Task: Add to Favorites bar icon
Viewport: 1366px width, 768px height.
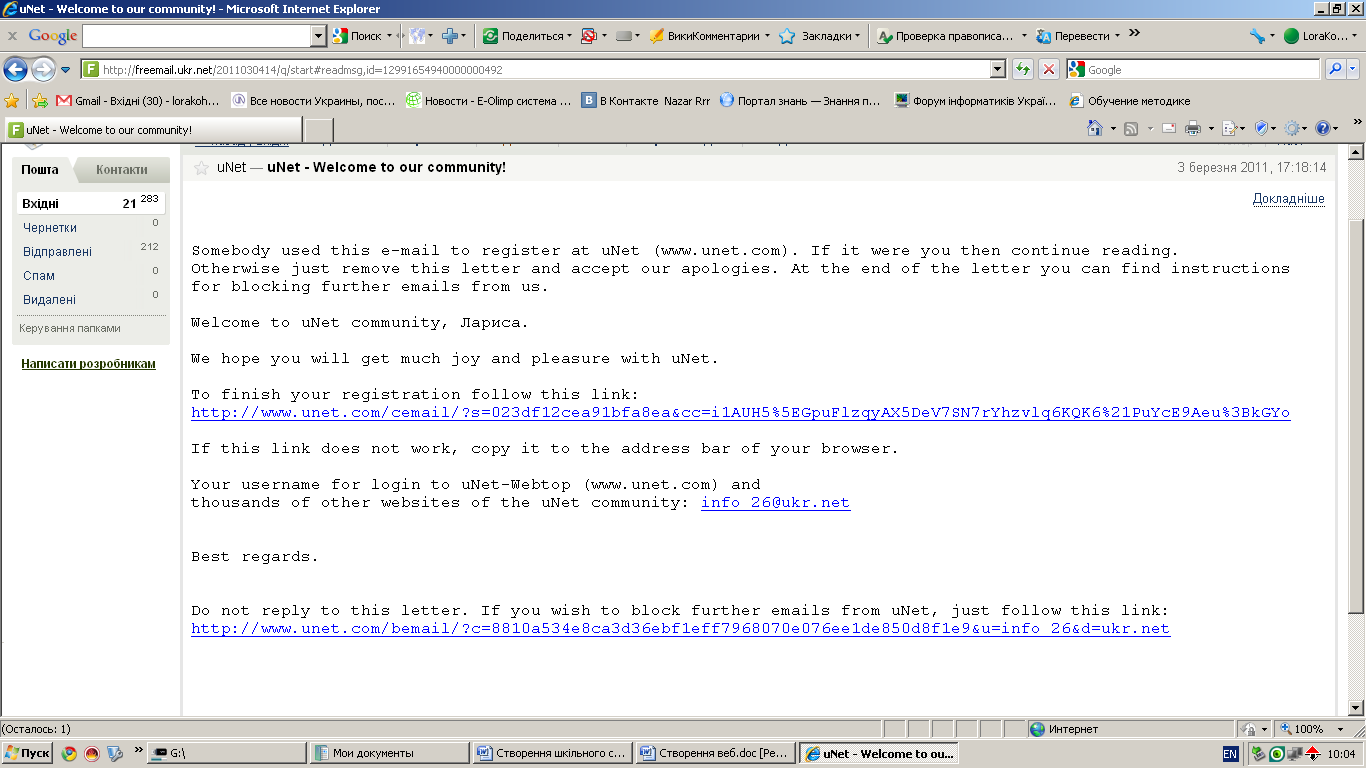Action: (40, 100)
